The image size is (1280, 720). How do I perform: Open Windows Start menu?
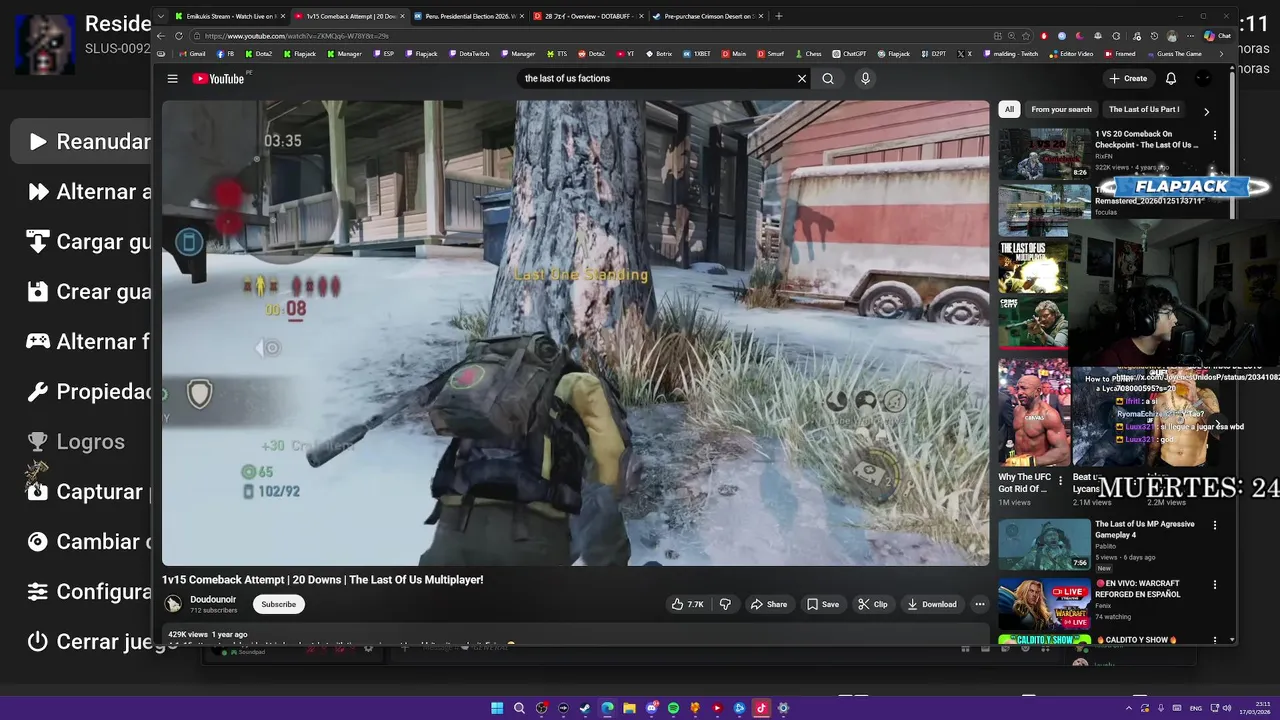coord(497,708)
